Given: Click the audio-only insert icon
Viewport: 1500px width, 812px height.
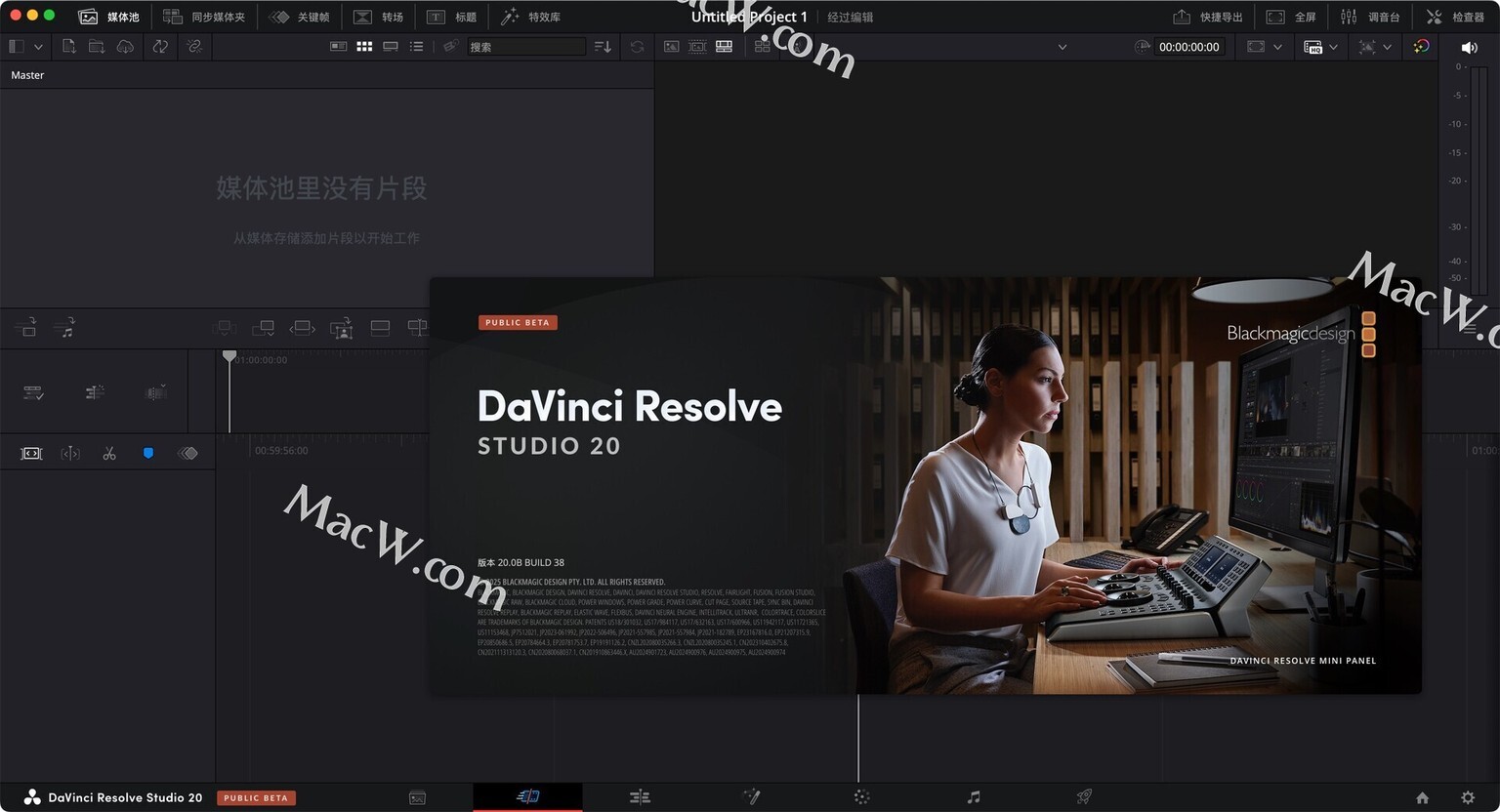Looking at the screenshot, I should click(x=65, y=328).
